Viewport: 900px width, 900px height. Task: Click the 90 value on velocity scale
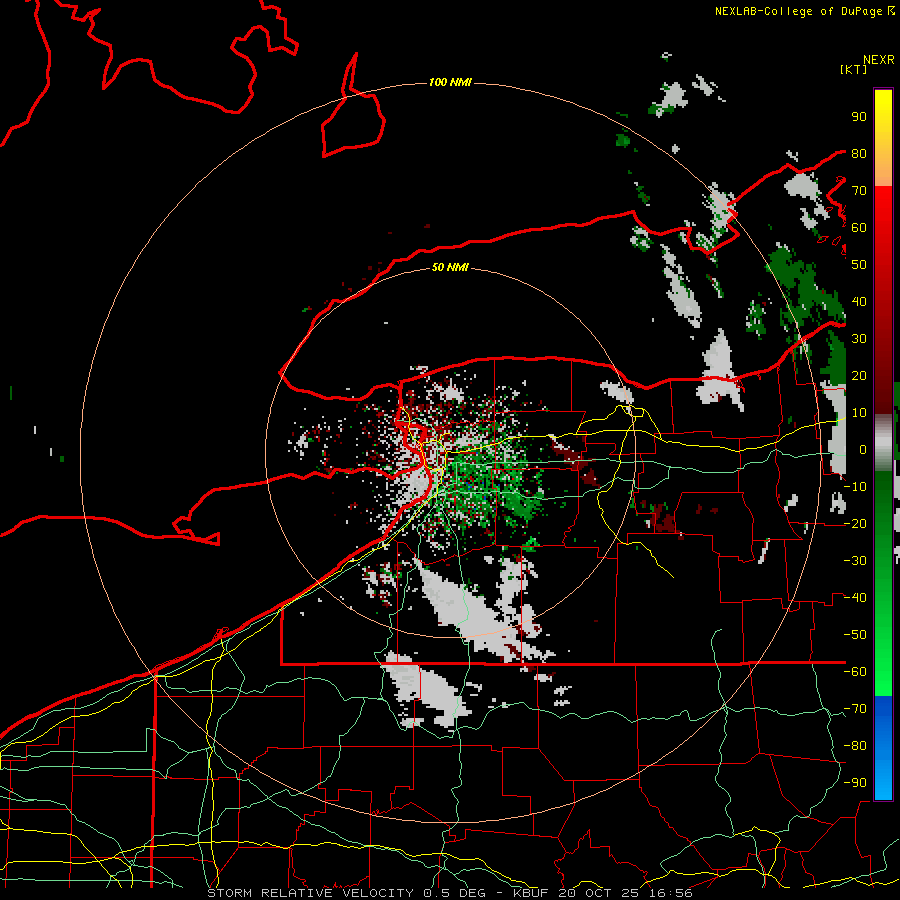[859, 116]
